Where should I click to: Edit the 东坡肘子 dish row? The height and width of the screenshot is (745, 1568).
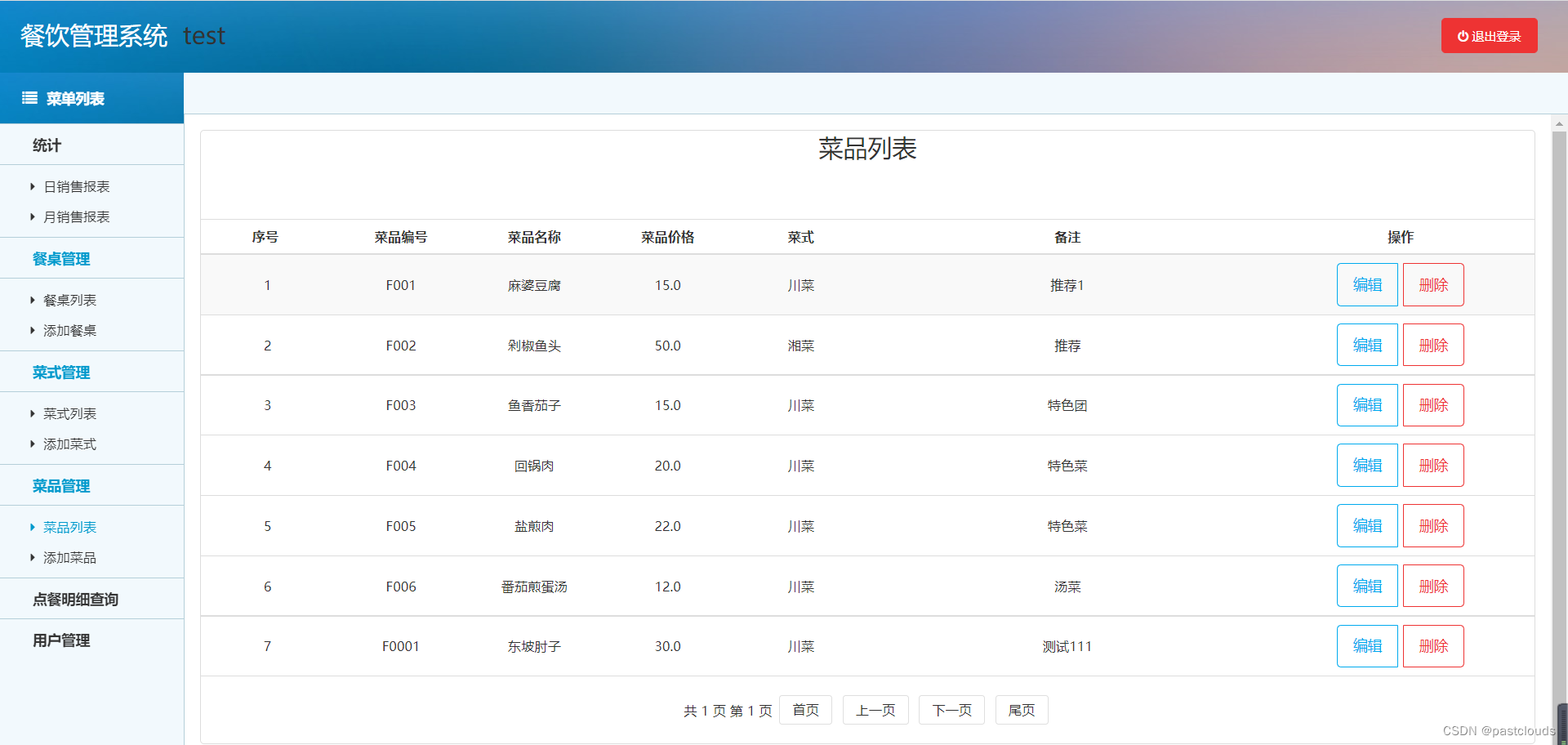[1367, 646]
